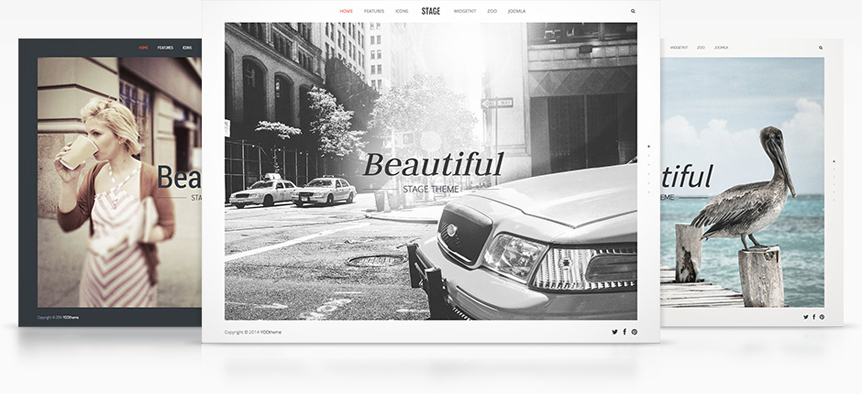Viewport: 862px width, 394px height.
Task: Click "Beautiful" headline in center mockup
Action: click(433, 164)
